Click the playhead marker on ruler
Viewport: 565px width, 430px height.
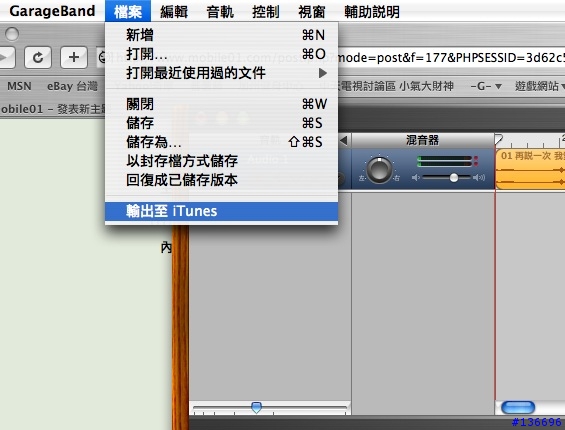click(x=499, y=140)
